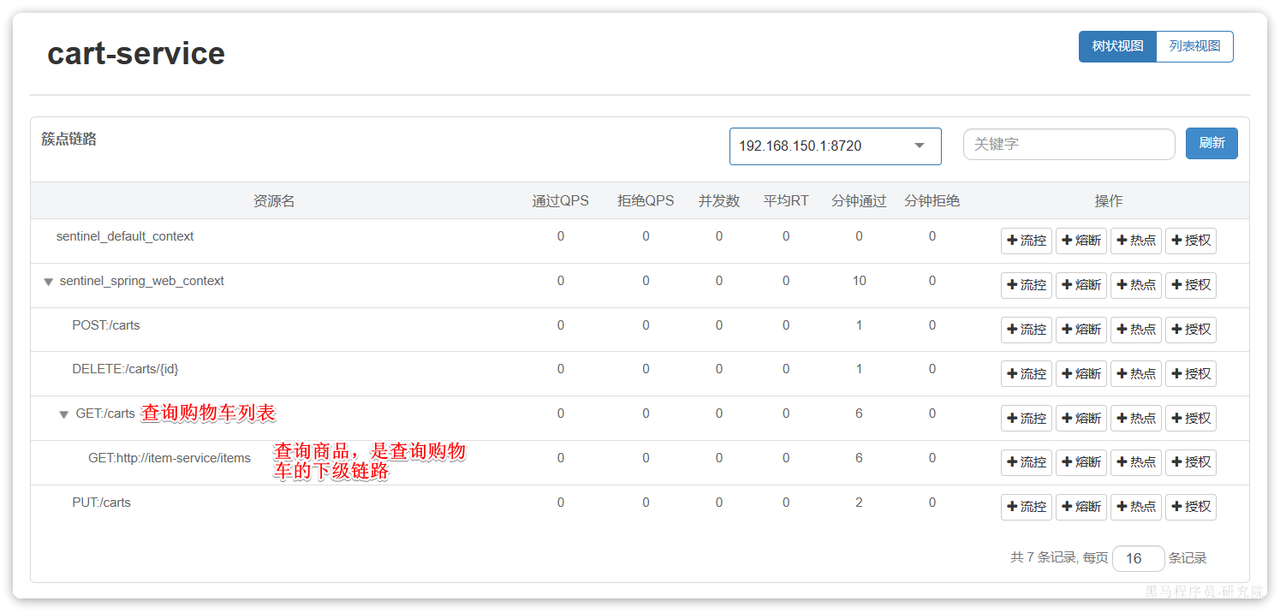Add 流控 rule for GET:http://item-service/items
The width and height of the screenshot is (1280, 613).
click(1027, 462)
